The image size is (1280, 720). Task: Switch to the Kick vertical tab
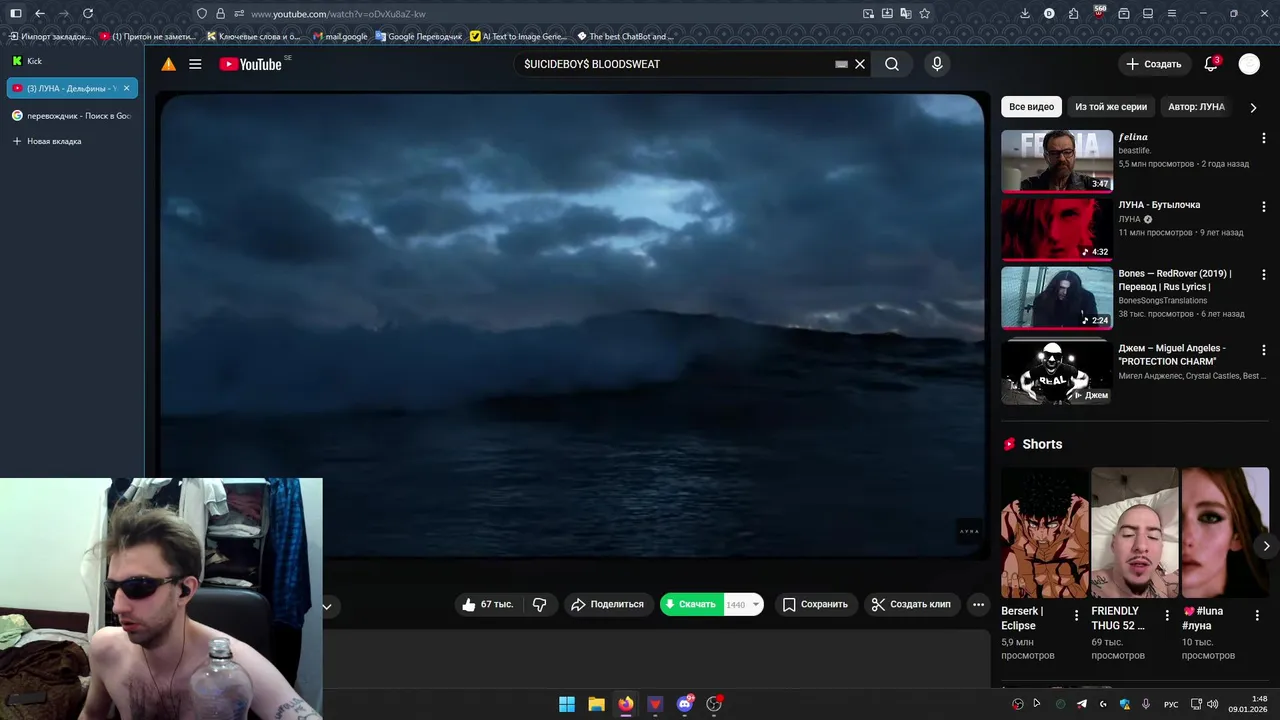[x=72, y=61]
